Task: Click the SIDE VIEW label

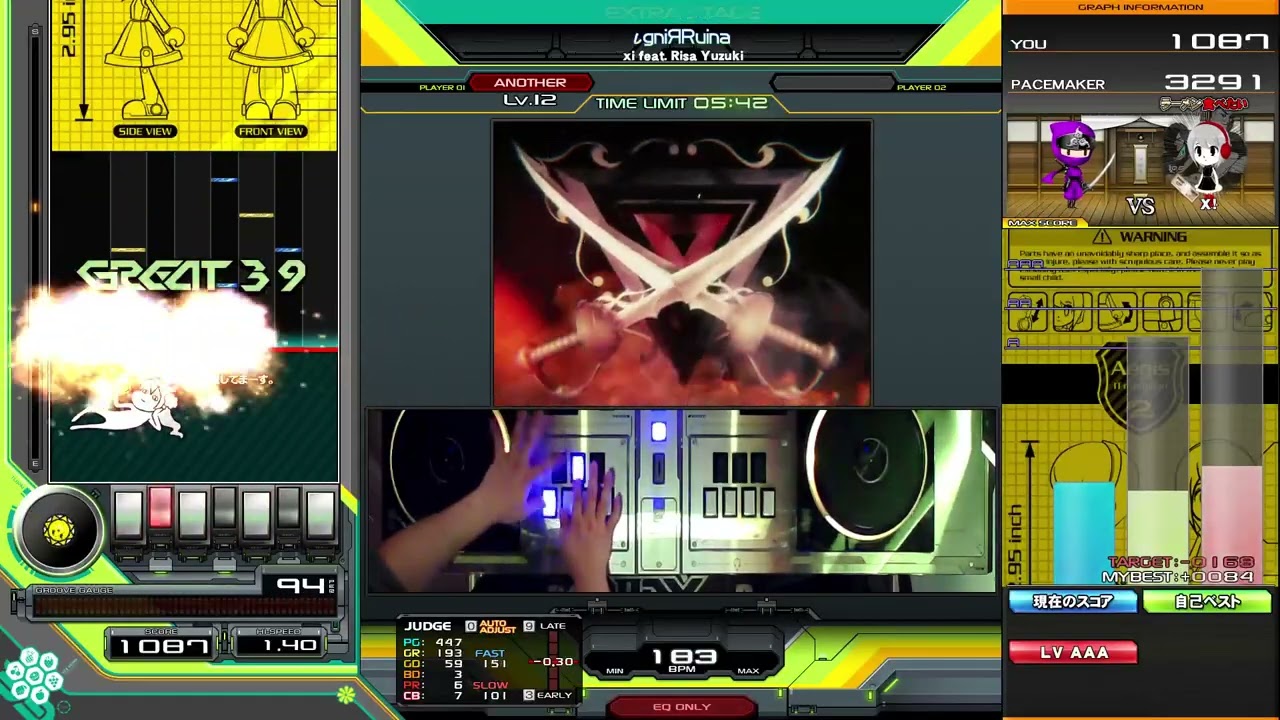Action: click(146, 132)
